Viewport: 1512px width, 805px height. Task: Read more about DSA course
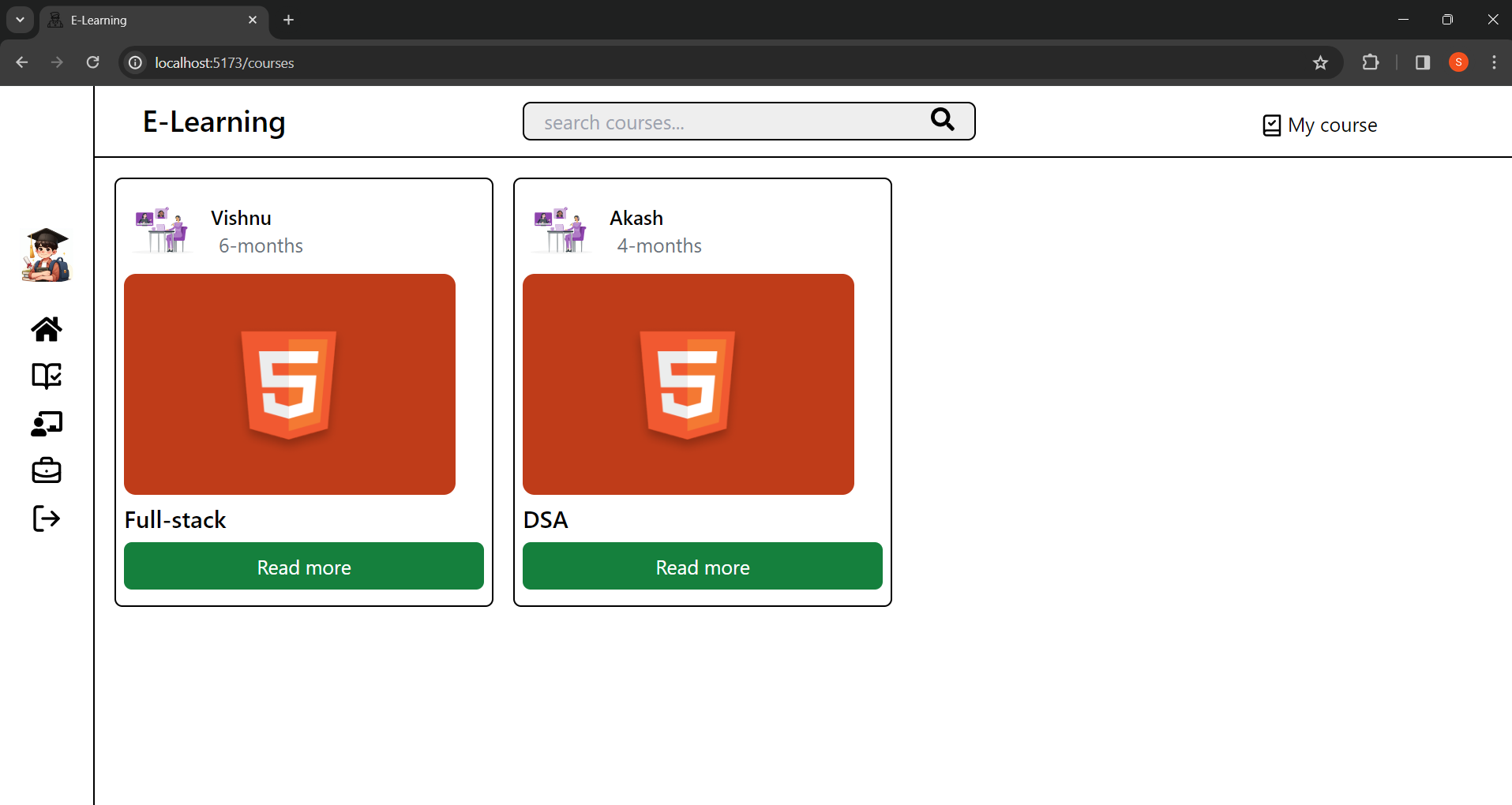[x=703, y=566]
